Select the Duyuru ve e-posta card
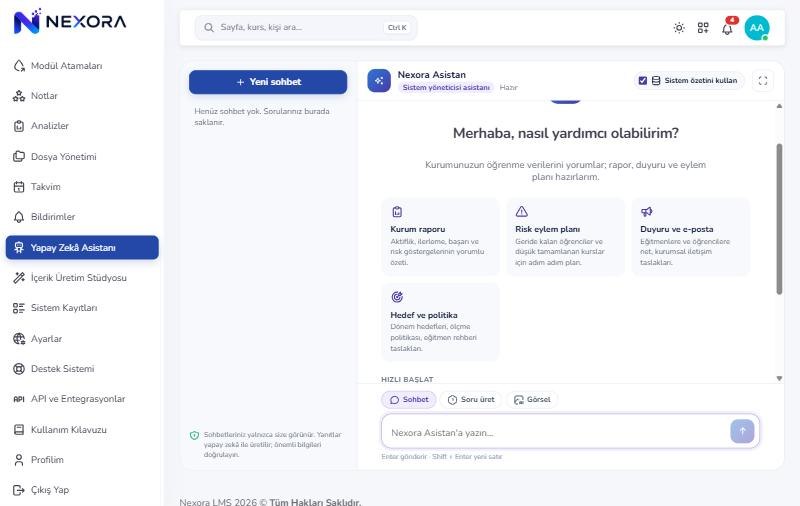Viewport: 800px width, 506px height. tap(690, 237)
